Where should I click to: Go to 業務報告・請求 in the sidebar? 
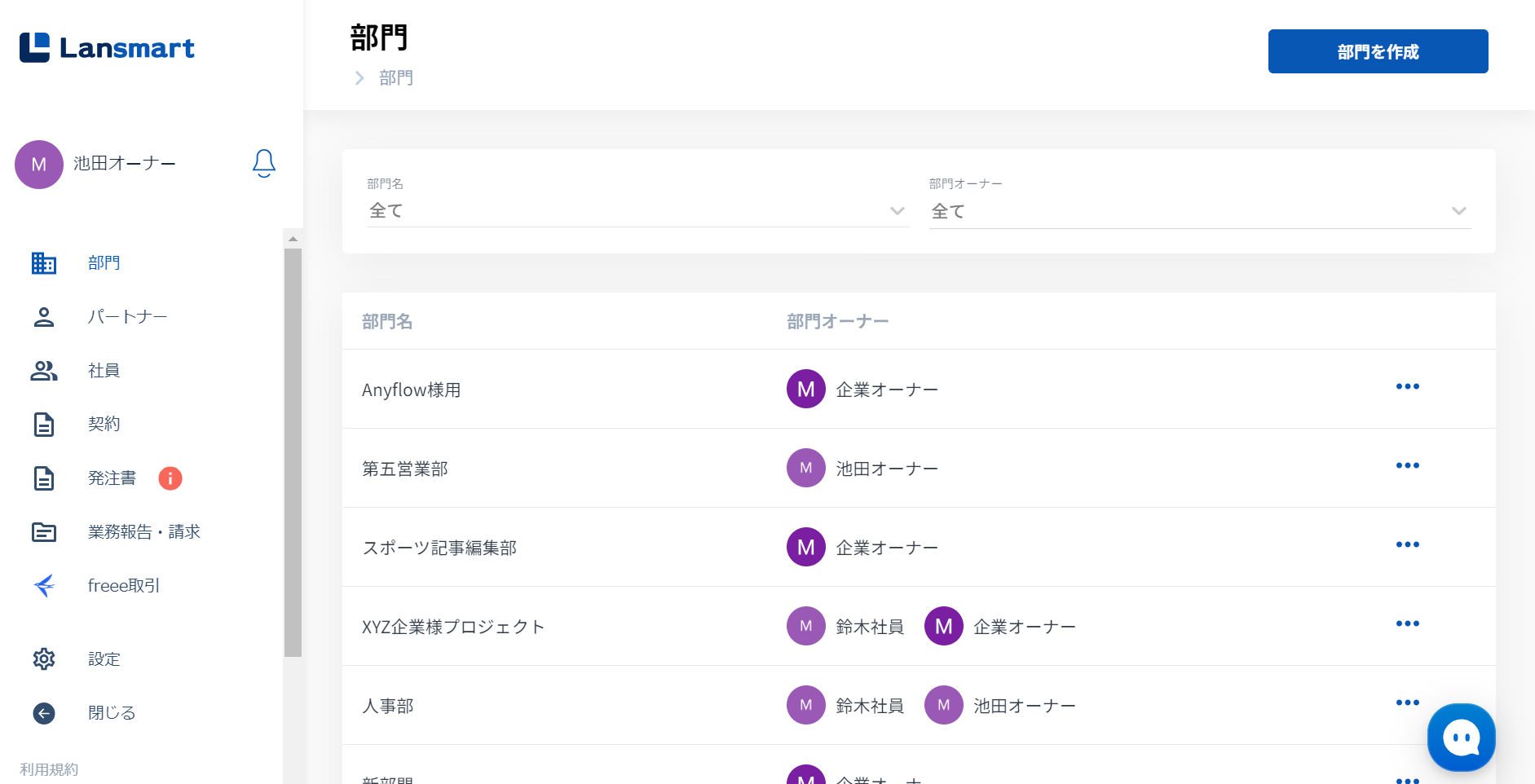tap(143, 532)
